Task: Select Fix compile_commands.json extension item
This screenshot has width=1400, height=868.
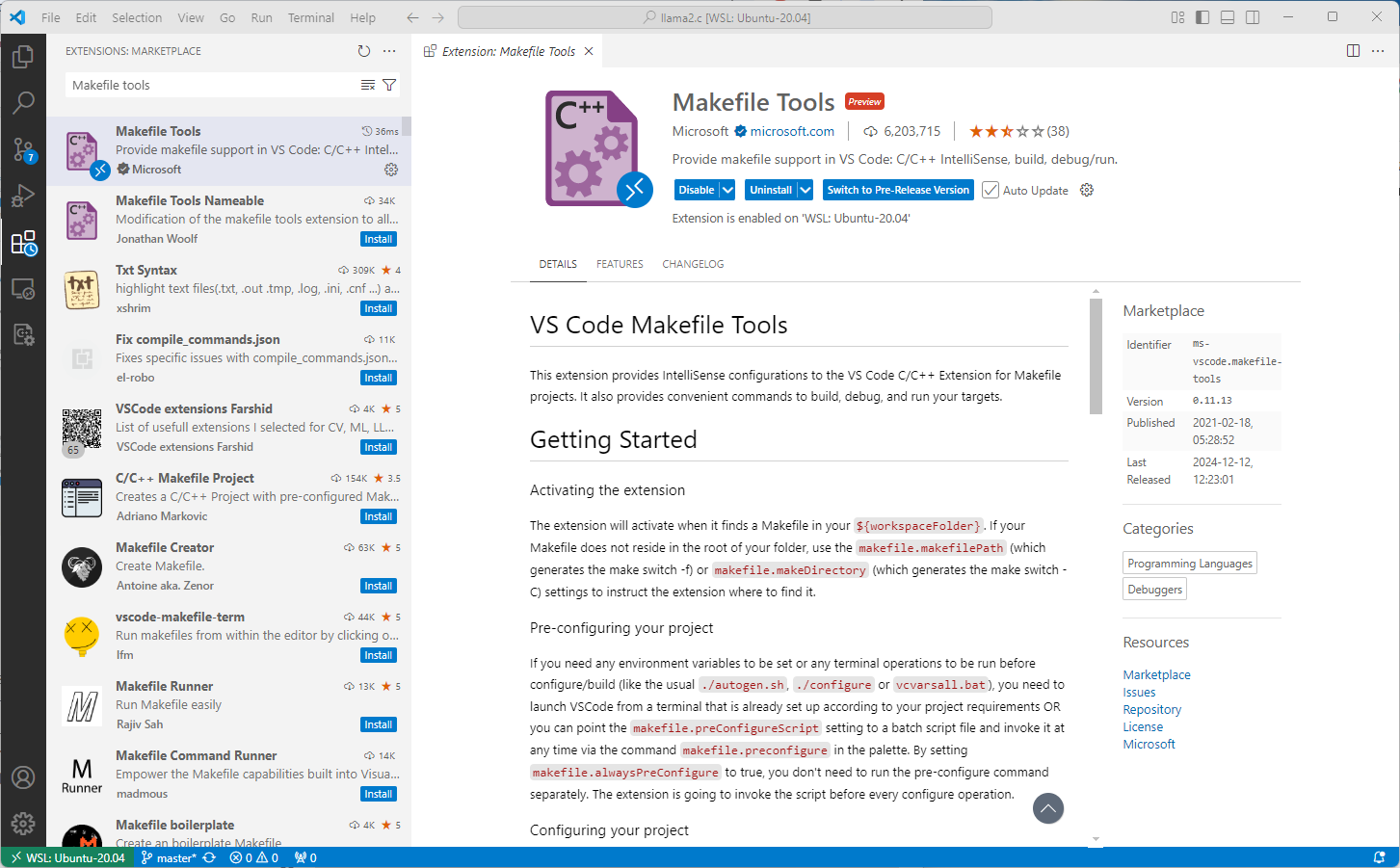Action: (229, 359)
